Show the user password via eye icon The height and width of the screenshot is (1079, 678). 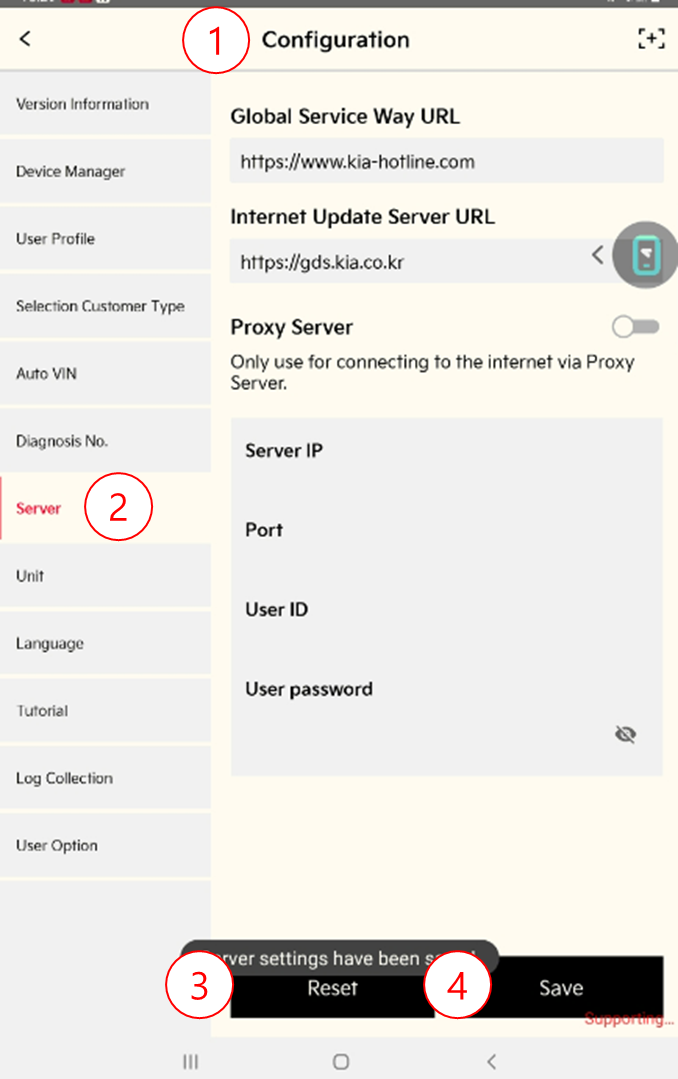(625, 734)
